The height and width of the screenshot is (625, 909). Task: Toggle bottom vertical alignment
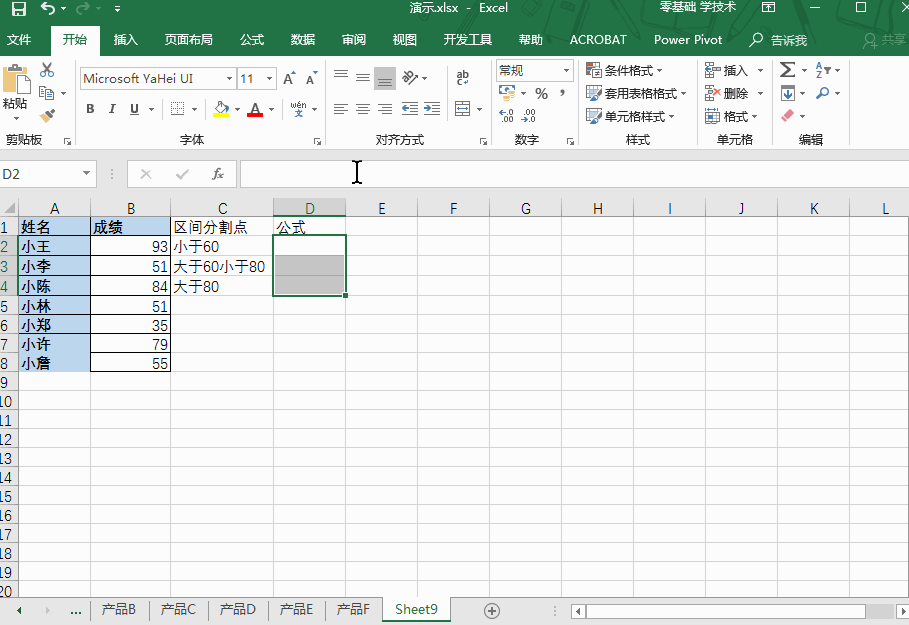[385, 78]
